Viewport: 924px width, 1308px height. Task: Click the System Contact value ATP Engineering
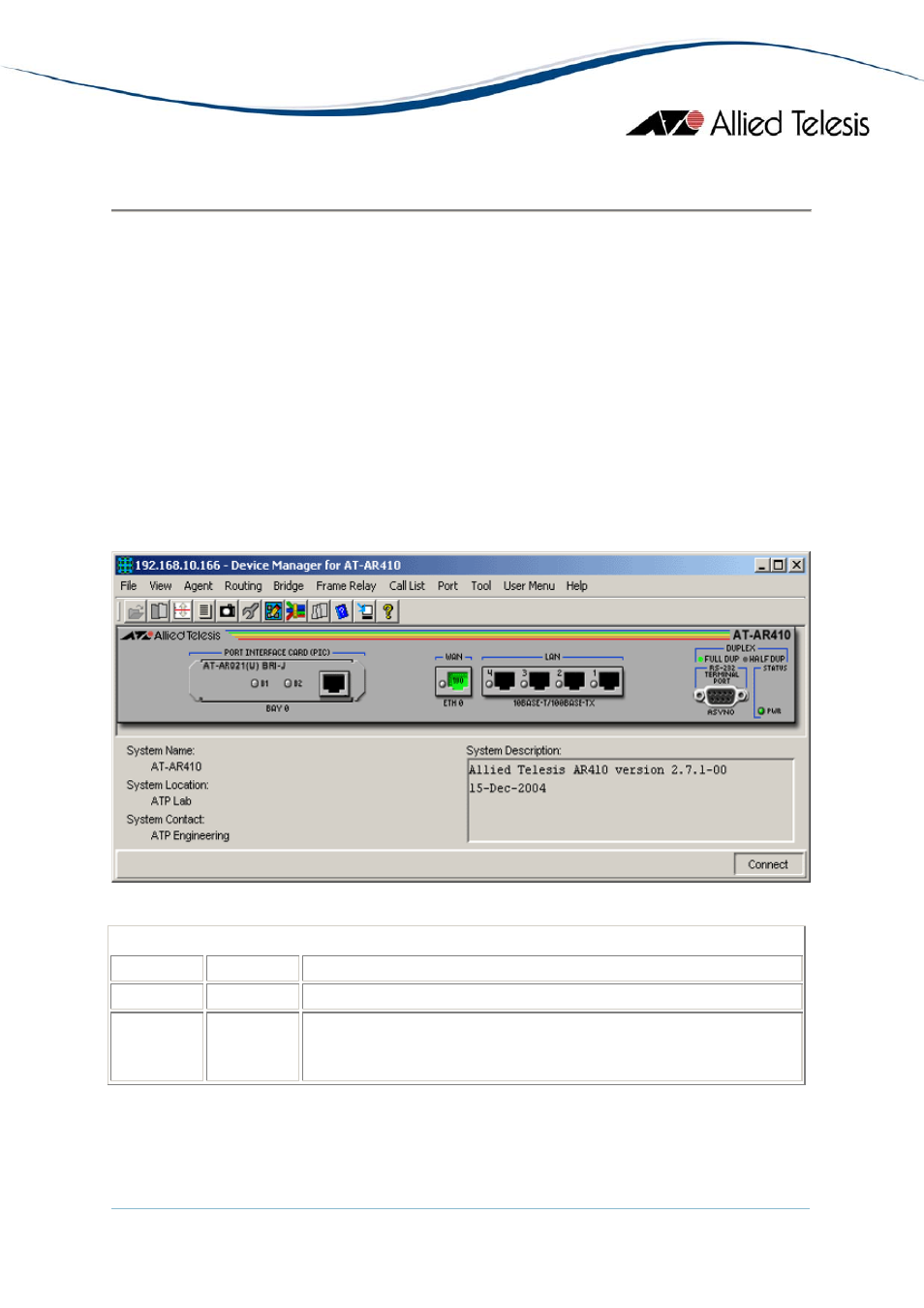click(190, 836)
